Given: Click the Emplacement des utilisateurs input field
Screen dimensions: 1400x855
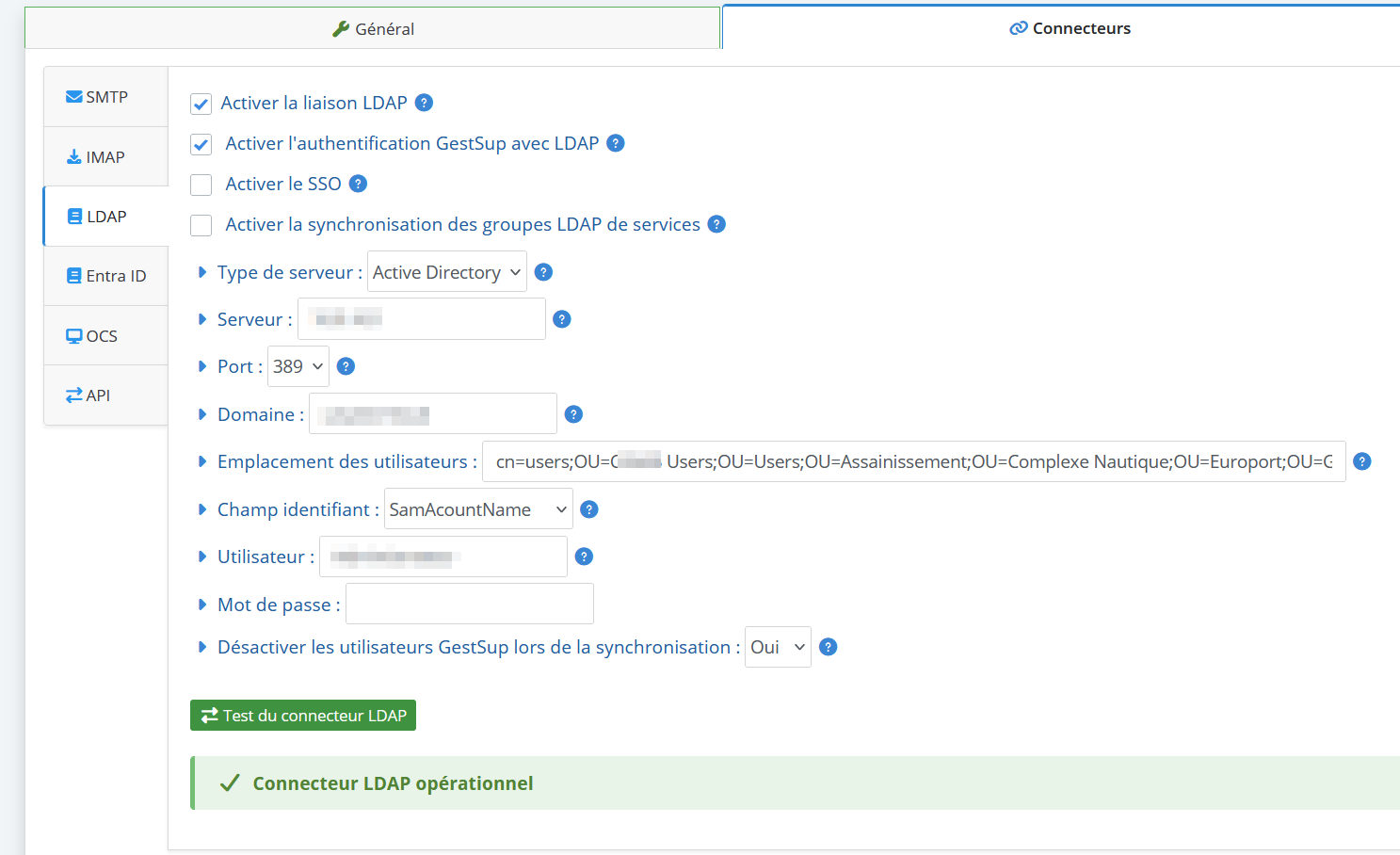Looking at the screenshot, I should point(914,461).
